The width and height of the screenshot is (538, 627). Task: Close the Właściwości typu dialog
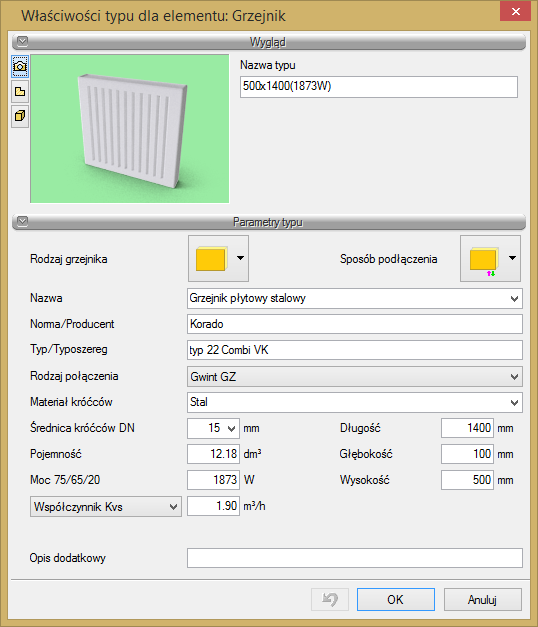tap(515, 12)
